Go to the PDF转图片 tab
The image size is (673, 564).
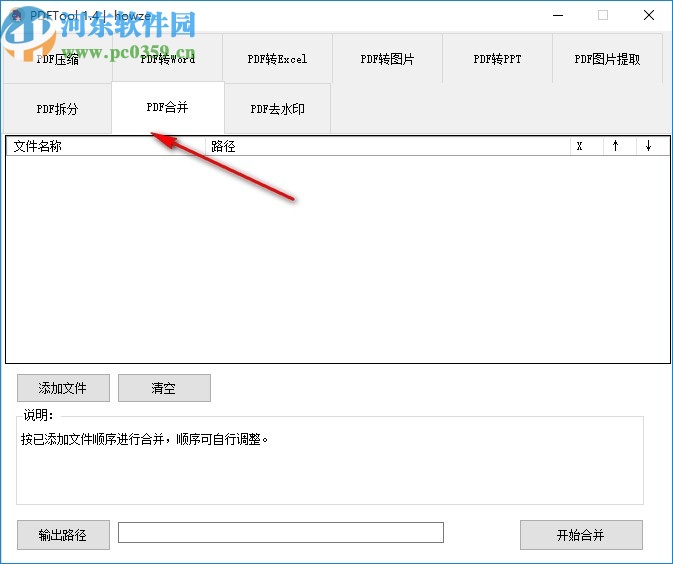tap(387, 59)
